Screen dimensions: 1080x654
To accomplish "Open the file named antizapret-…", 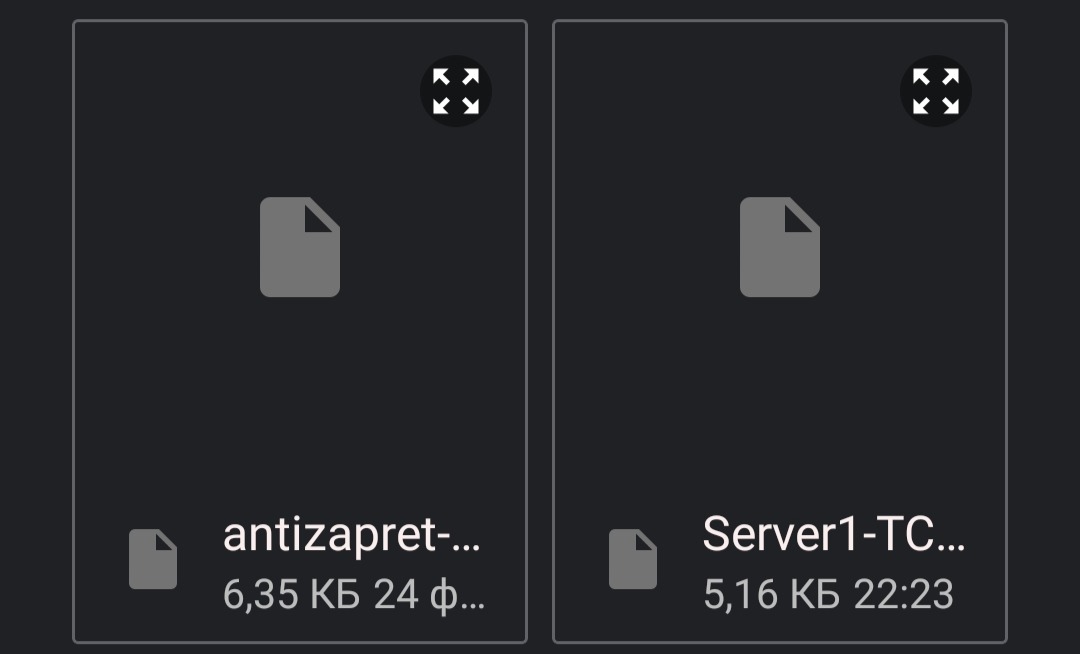I will (x=352, y=535).
